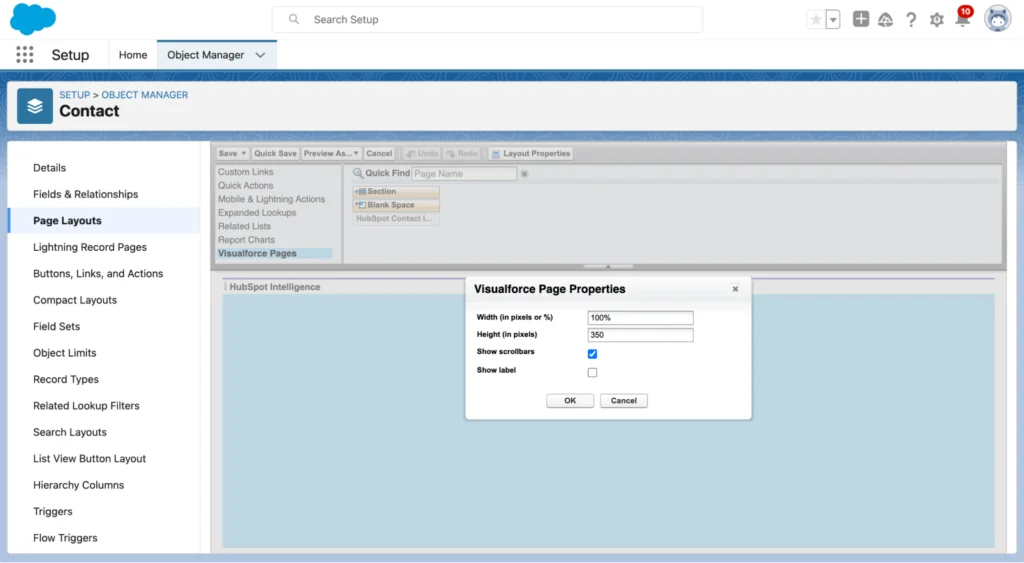Select Report Charts palette category
This screenshot has height=563, width=1024.
[x=246, y=240]
